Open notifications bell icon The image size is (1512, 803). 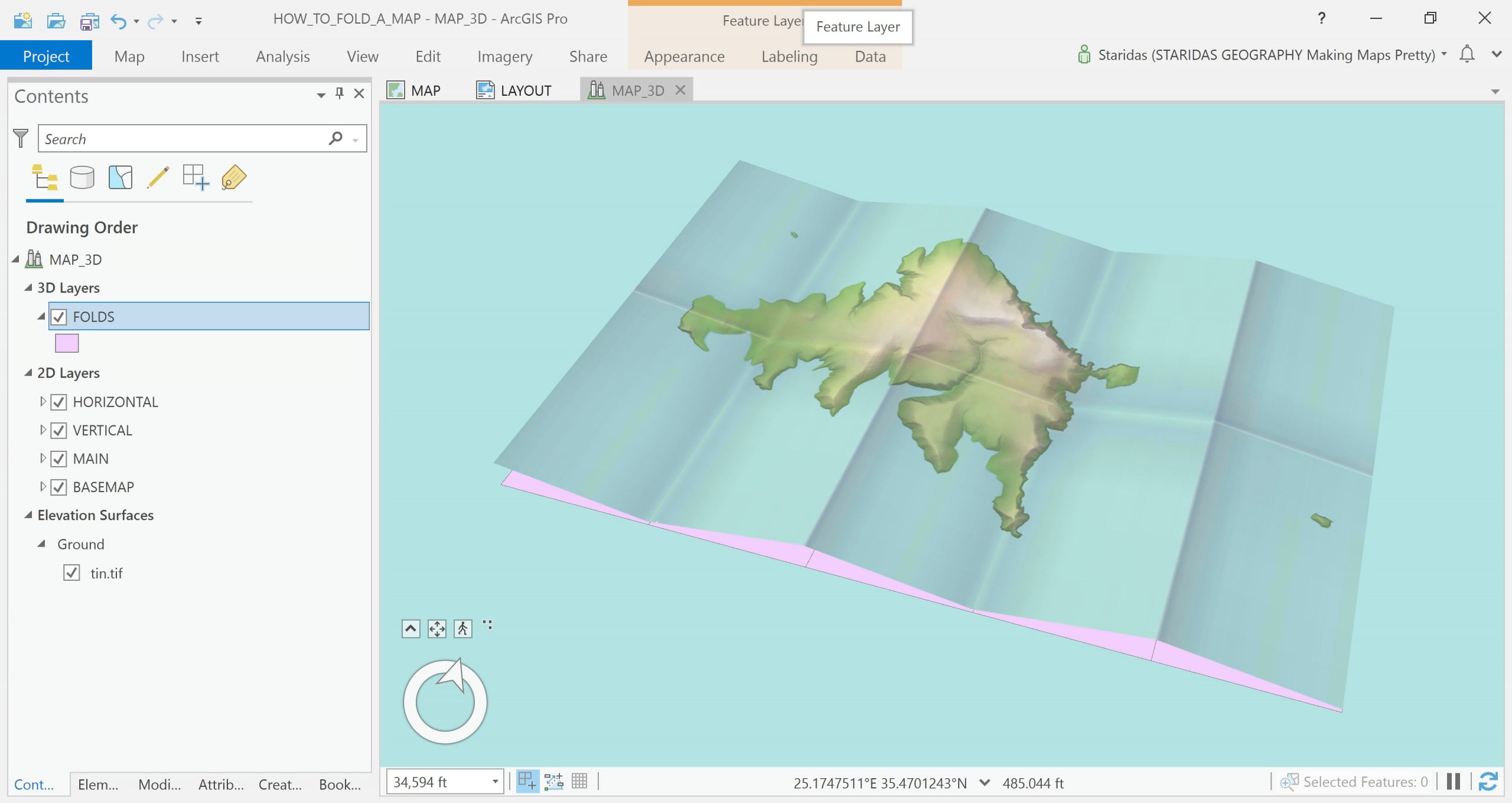click(x=1467, y=54)
